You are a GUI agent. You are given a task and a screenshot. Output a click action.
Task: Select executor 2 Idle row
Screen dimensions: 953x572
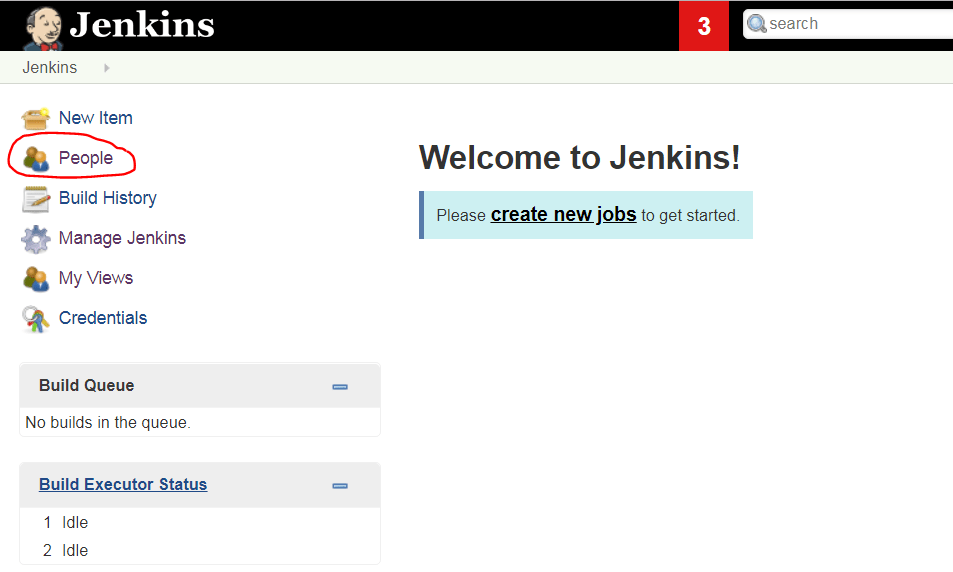click(x=200, y=550)
